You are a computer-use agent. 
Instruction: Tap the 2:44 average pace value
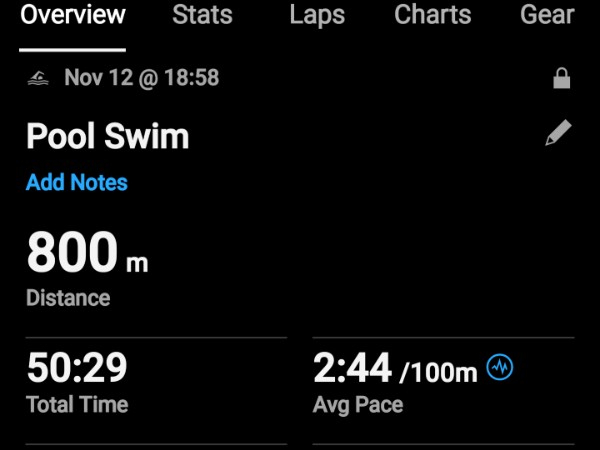click(352, 368)
